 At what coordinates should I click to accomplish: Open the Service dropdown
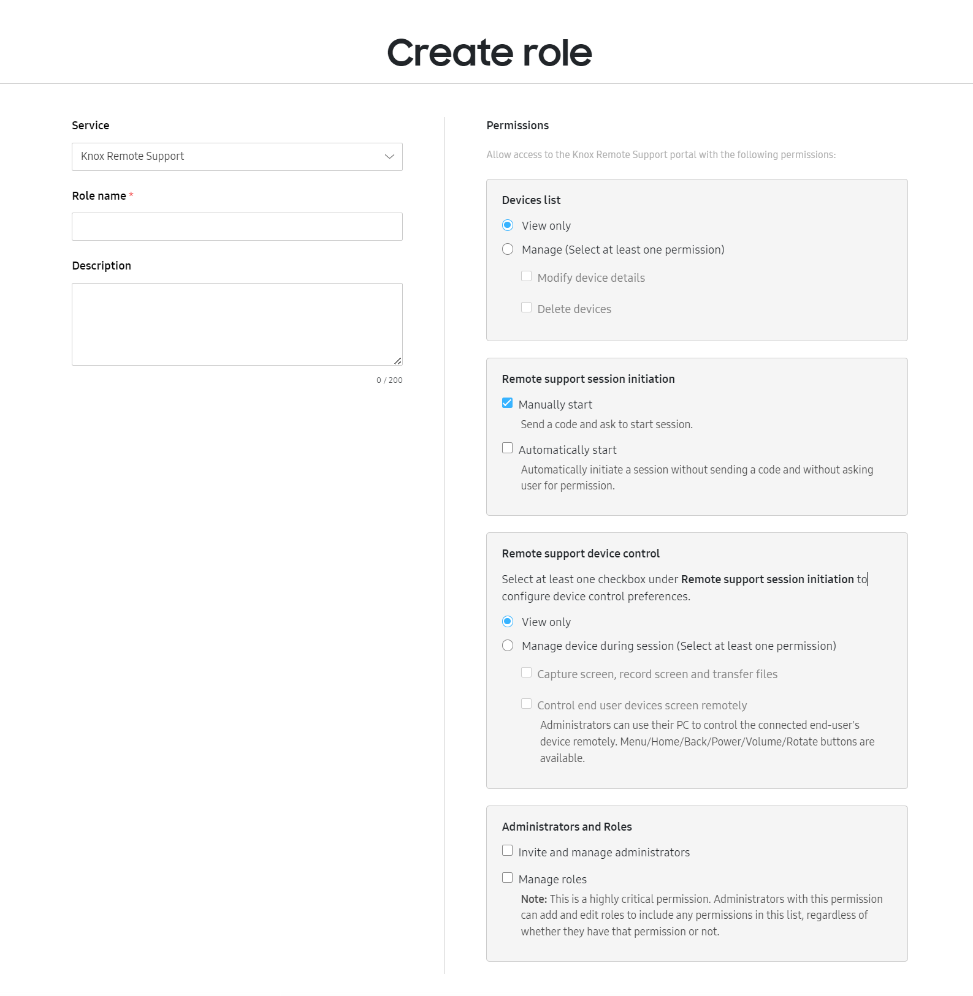pyautogui.click(x=236, y=157)
